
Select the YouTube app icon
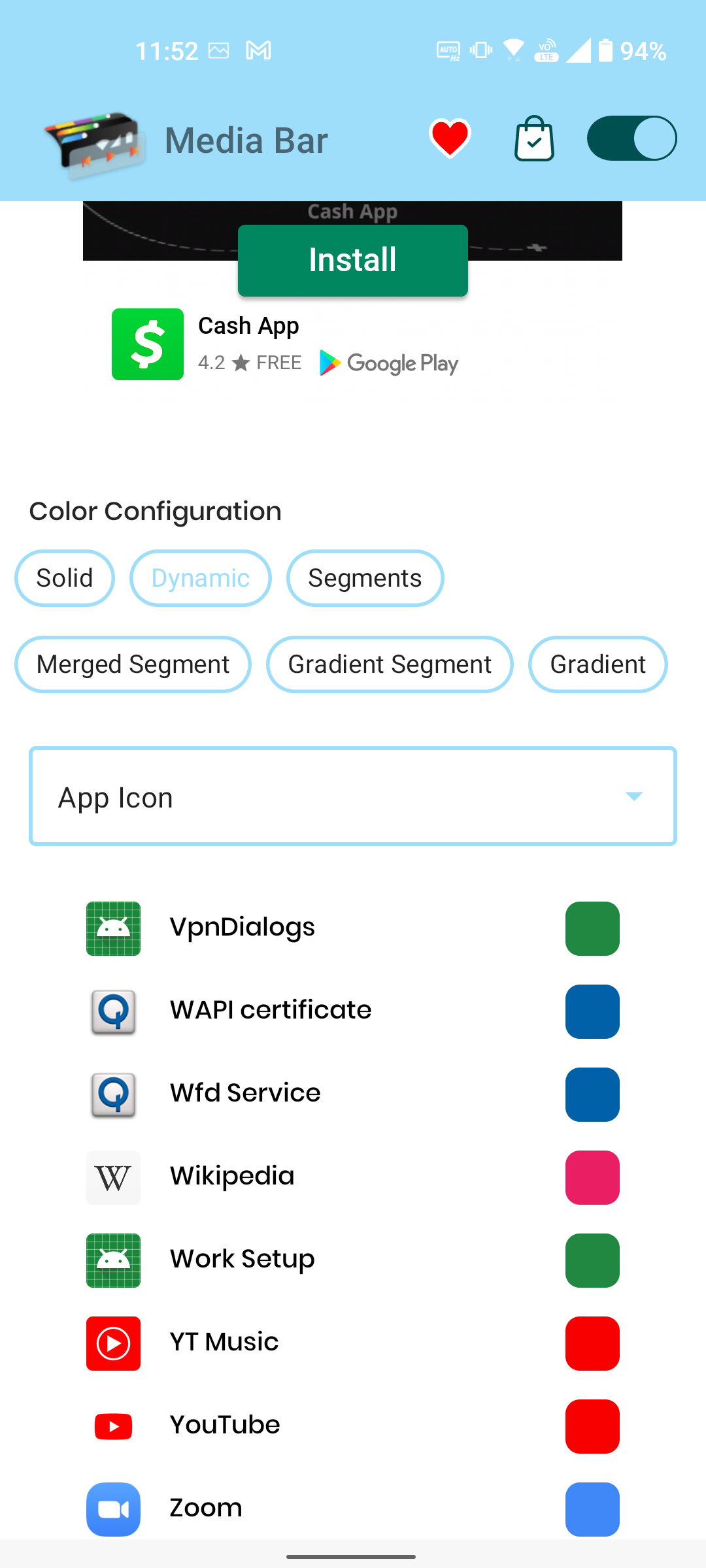112,1426
